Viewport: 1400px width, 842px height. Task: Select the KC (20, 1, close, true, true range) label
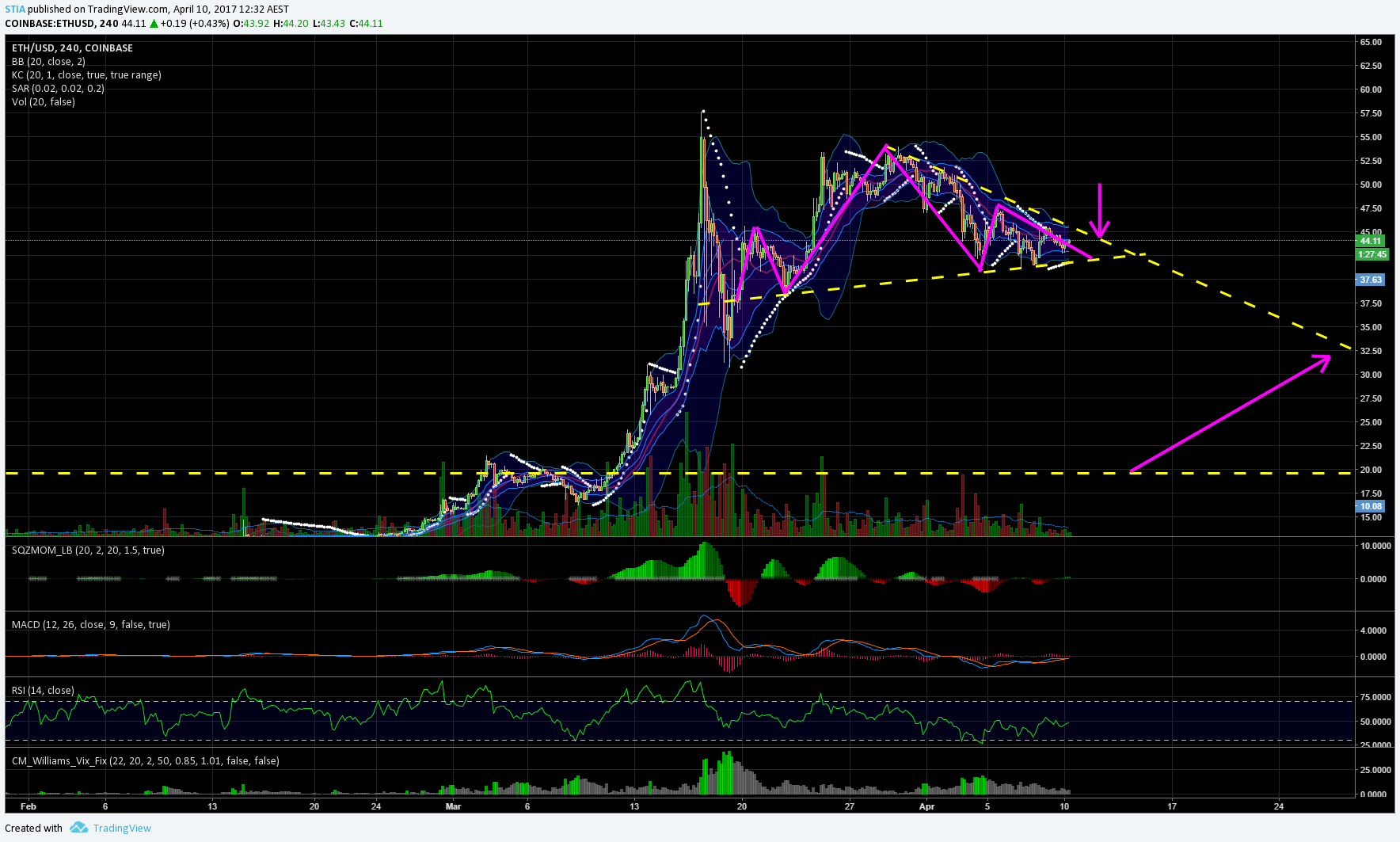86,75
